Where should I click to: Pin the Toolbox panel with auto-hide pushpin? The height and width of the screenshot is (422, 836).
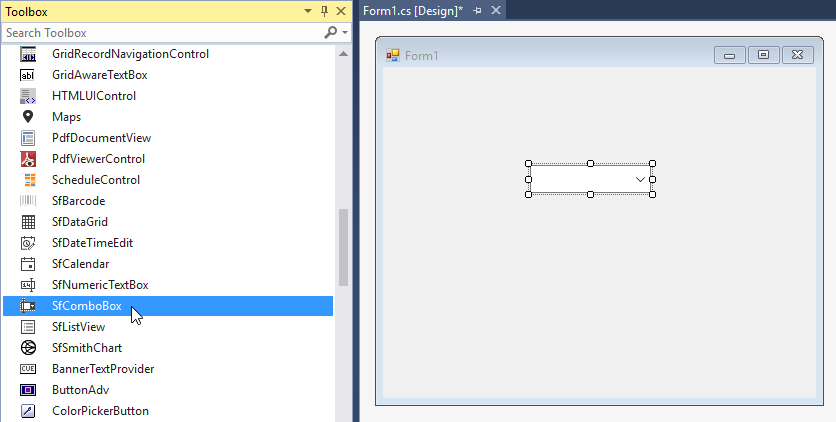[x=324, y=11]
